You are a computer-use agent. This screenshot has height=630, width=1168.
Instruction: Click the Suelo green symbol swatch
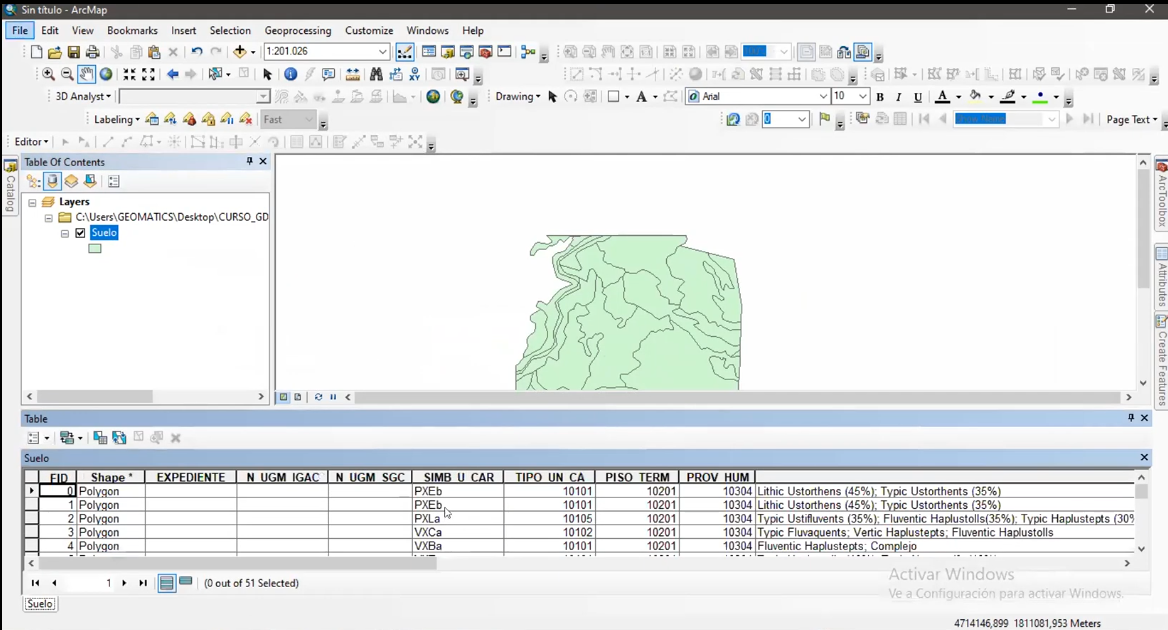tap(95, 249)
